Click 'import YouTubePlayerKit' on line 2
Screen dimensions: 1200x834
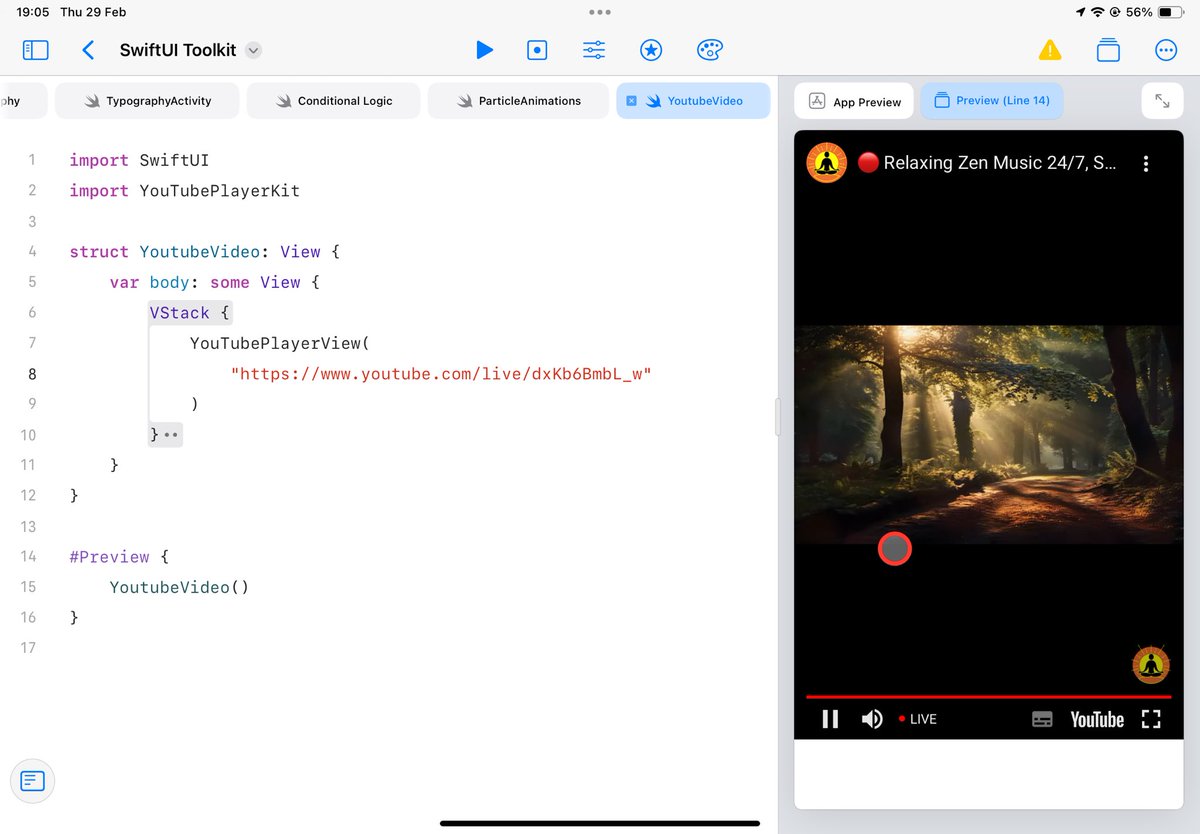[184, 191]
